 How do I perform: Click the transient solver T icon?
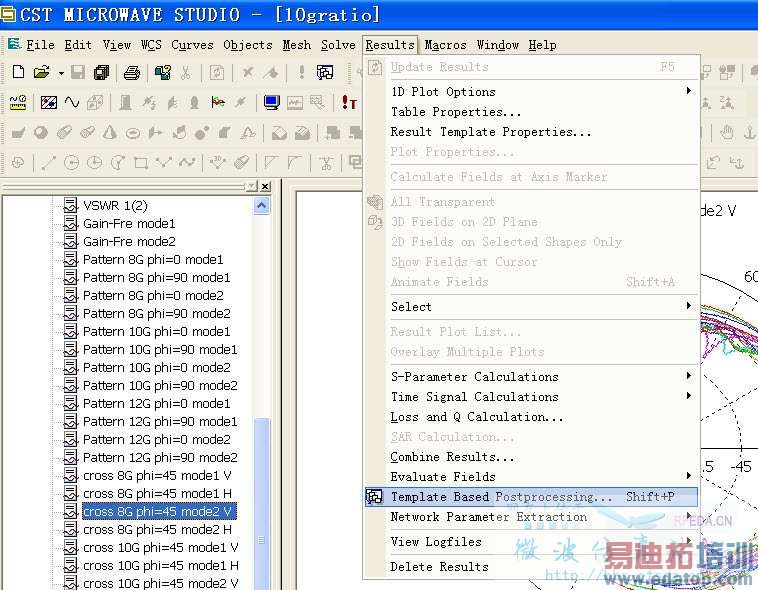pos(349,102)
